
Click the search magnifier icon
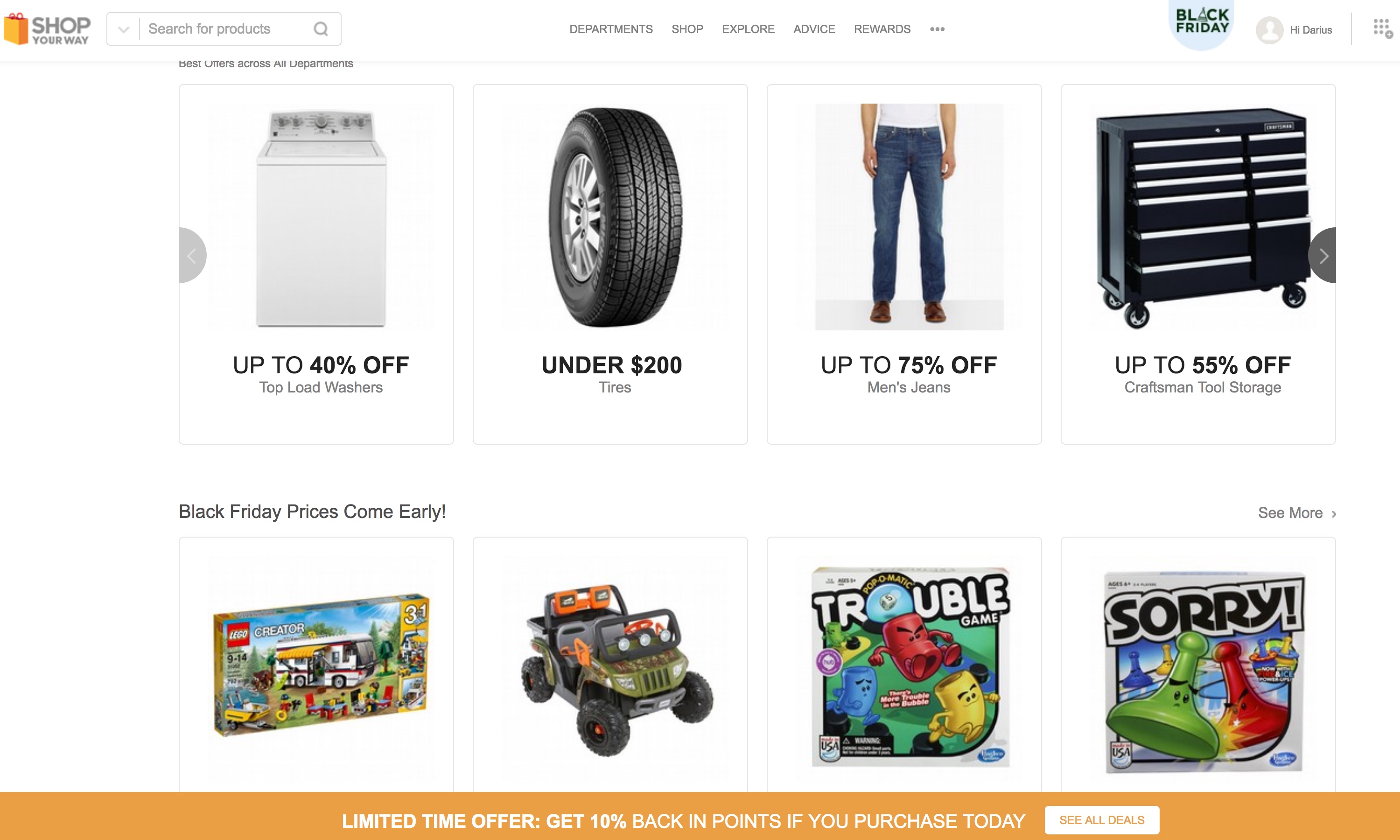point(321,29)
